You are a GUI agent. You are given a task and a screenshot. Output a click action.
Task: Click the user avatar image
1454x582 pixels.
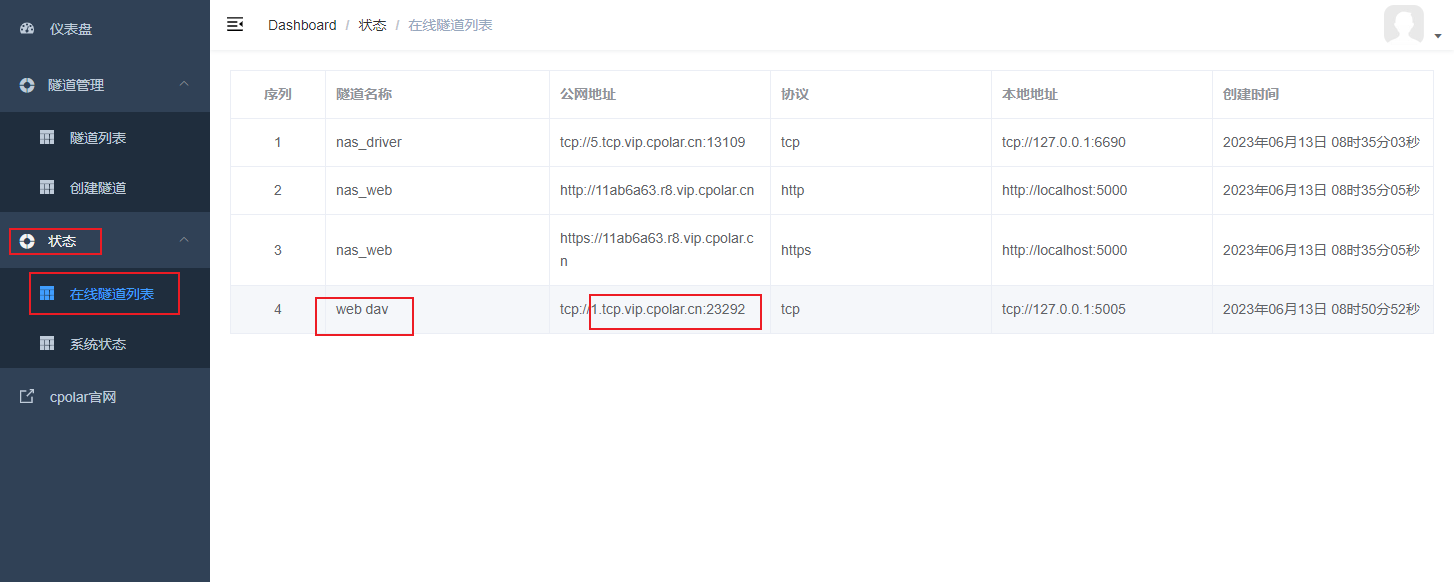click(x=1404, y=25)
